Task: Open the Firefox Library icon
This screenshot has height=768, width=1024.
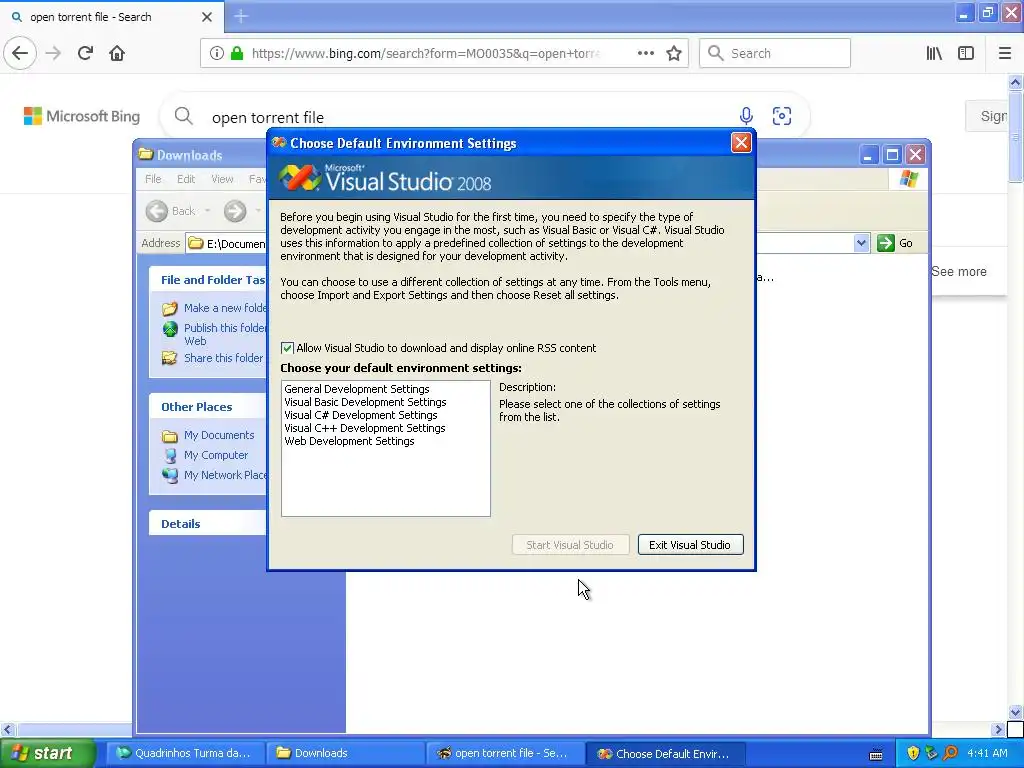Action: click(x=934, y=54)
